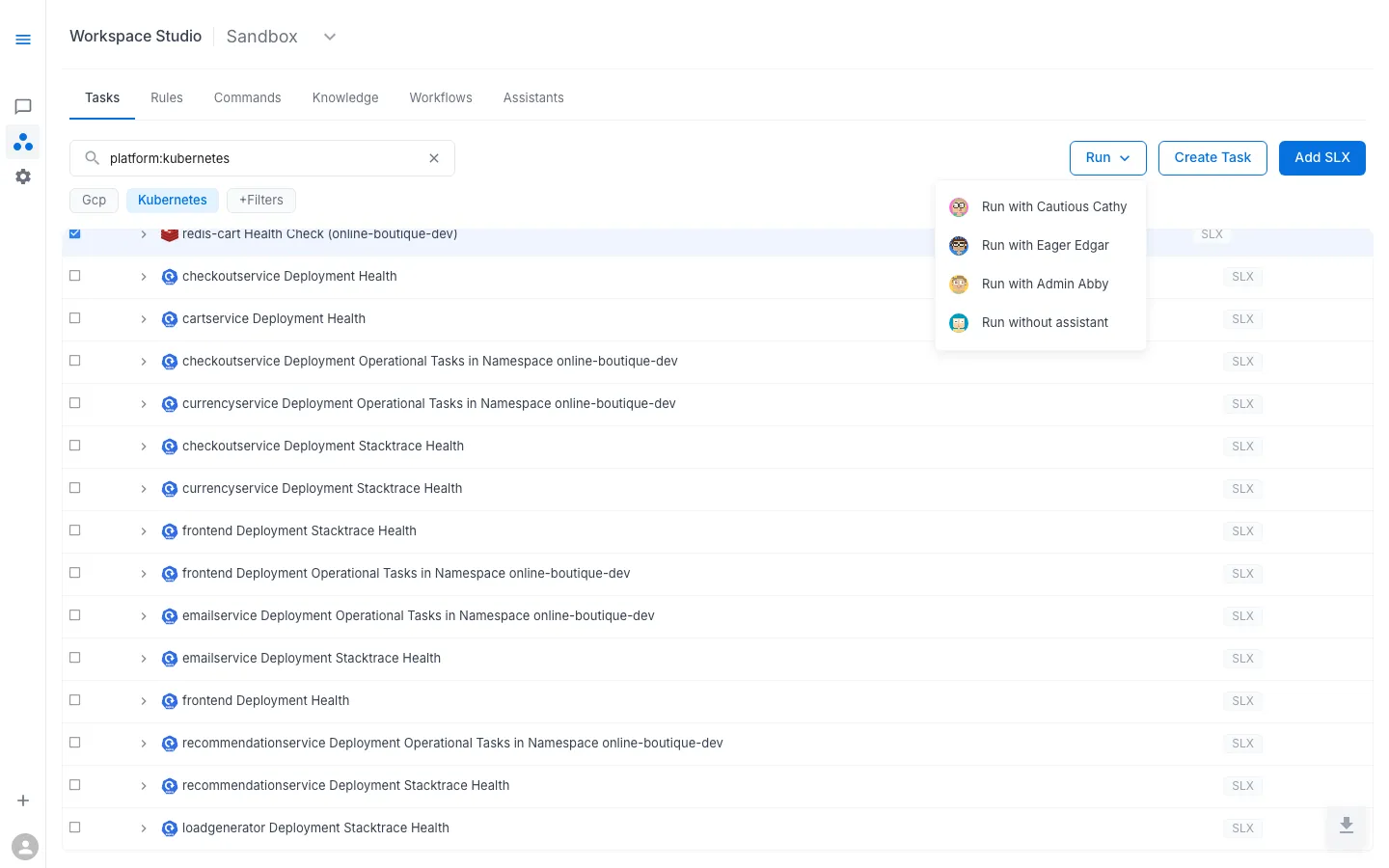The width and height of the screenshot is (1389, 868).
Task: Open settings gear in left sidebar
Action: tap(23, 176)
